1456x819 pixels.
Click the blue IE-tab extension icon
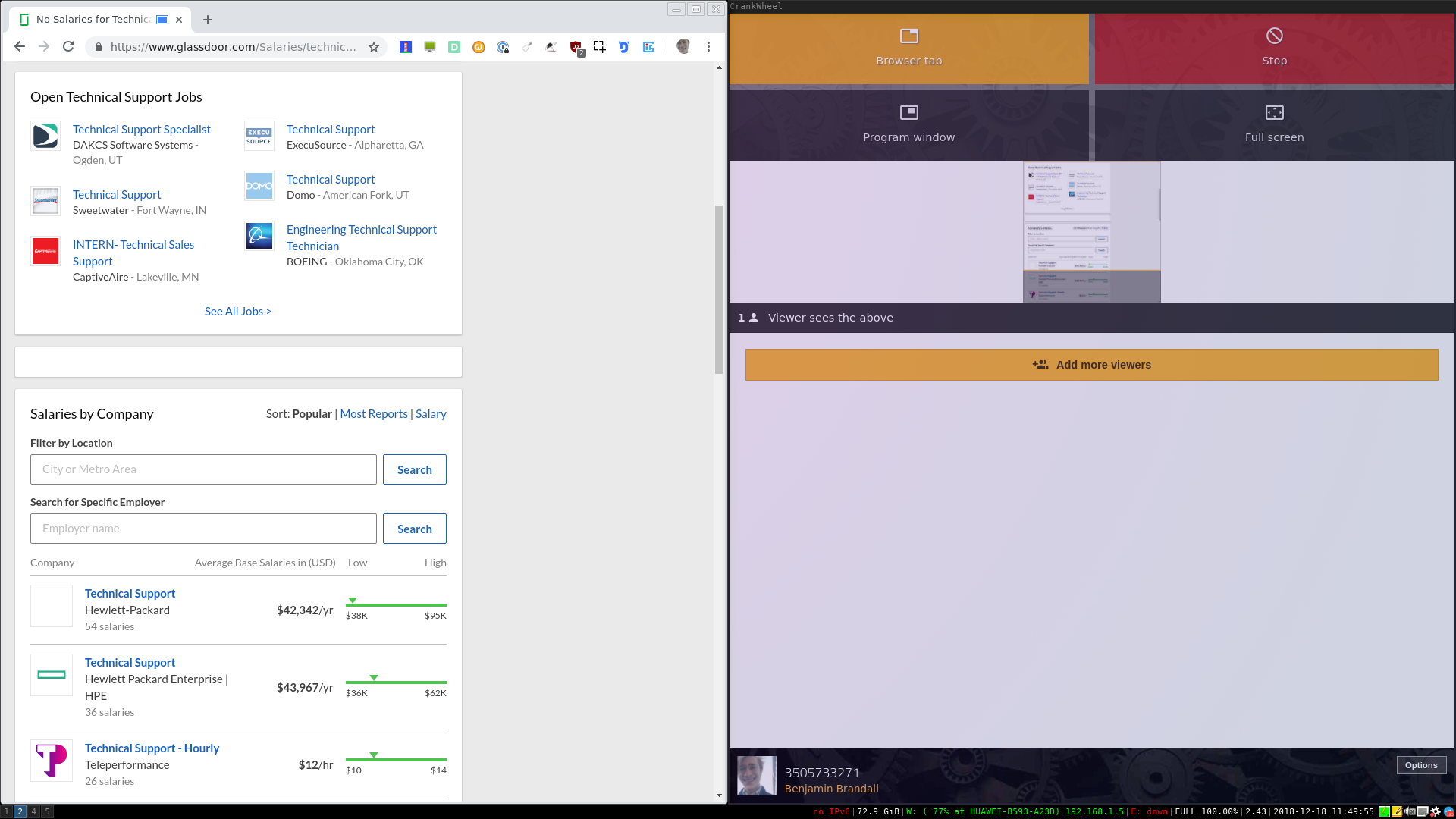click(x=648, y=47)
